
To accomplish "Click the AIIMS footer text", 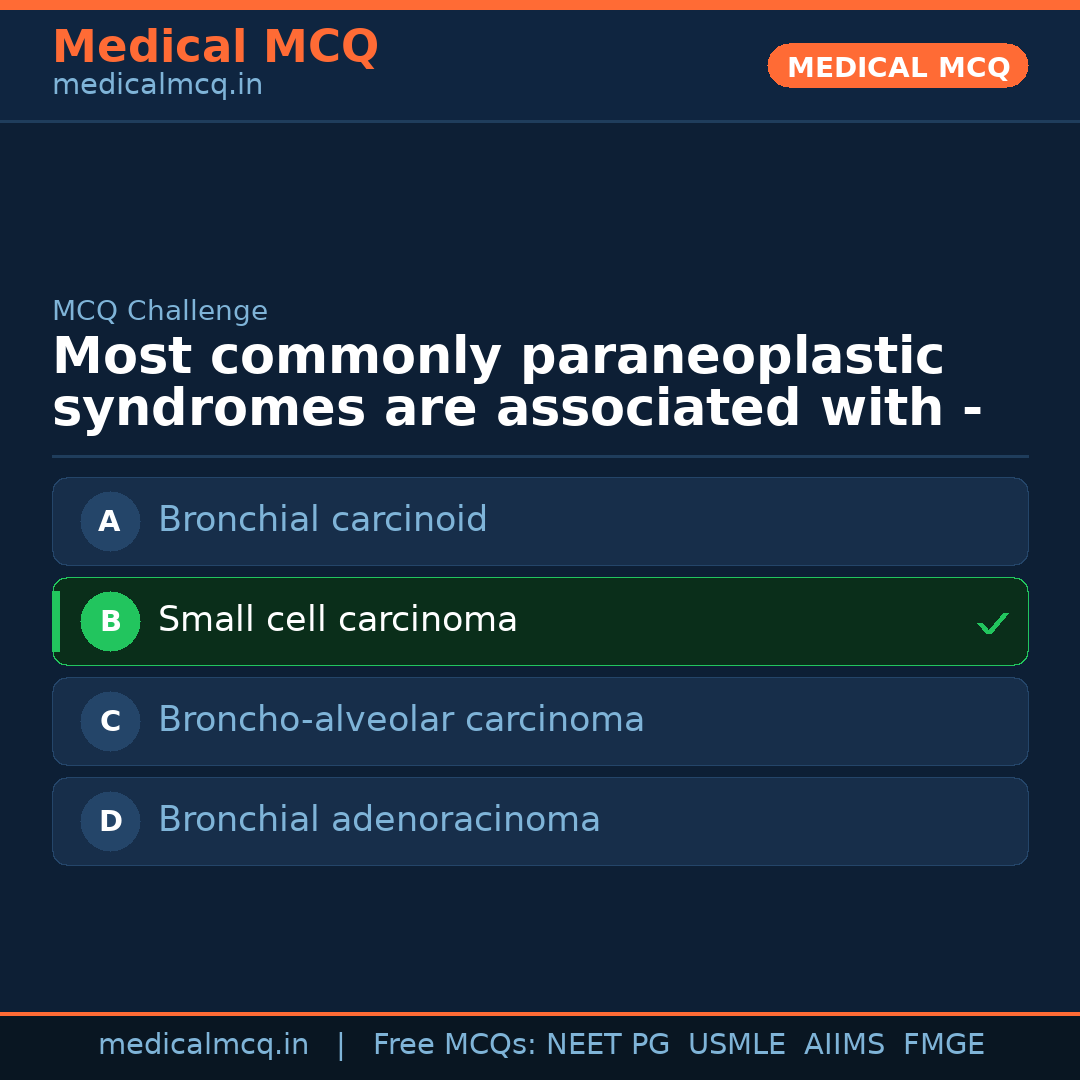I will pyautogui.click(x=844, y=1045).
